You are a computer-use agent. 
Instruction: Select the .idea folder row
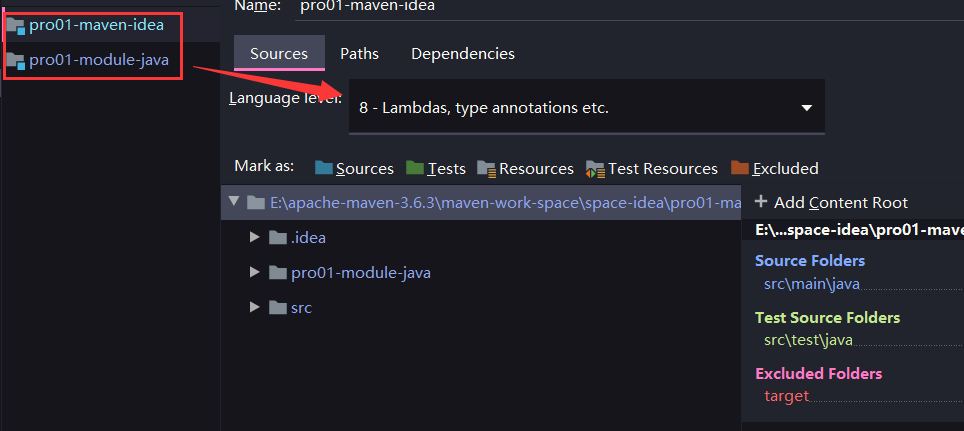pyautogui.click(x=481, y=237)
